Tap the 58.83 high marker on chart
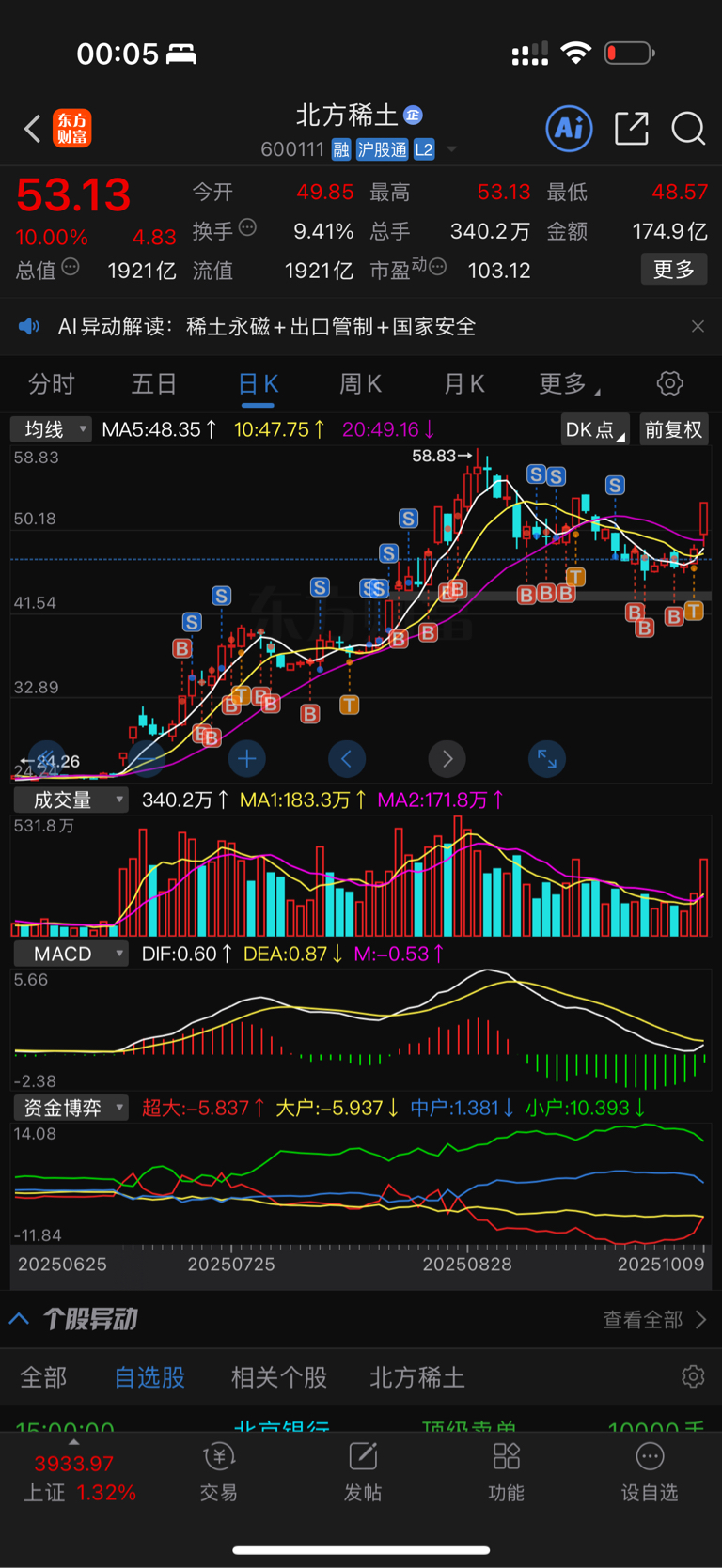Viewport: 722px width, 1568px height. click(x=441, y=456)
